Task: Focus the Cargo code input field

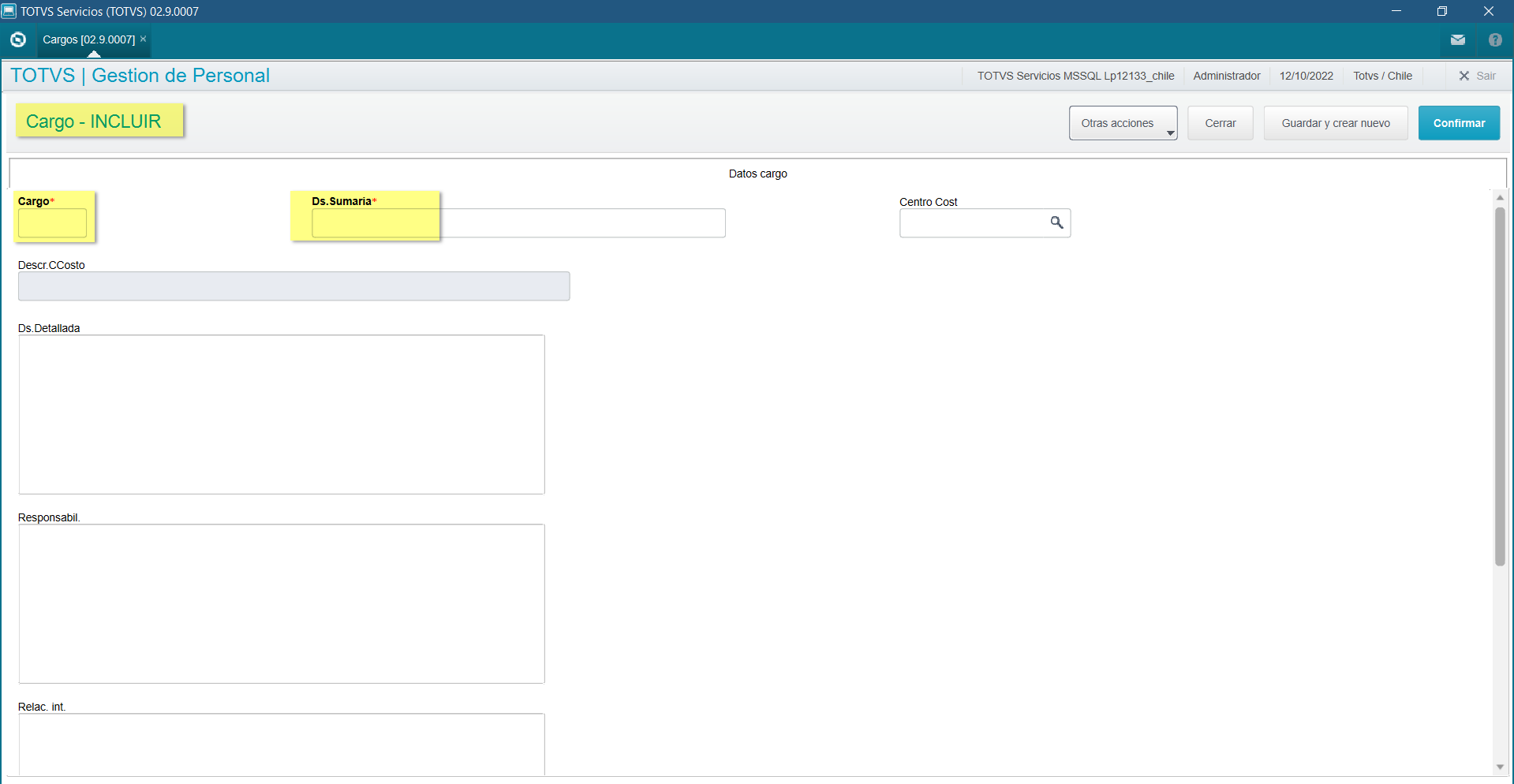Action: click(52, 223)
